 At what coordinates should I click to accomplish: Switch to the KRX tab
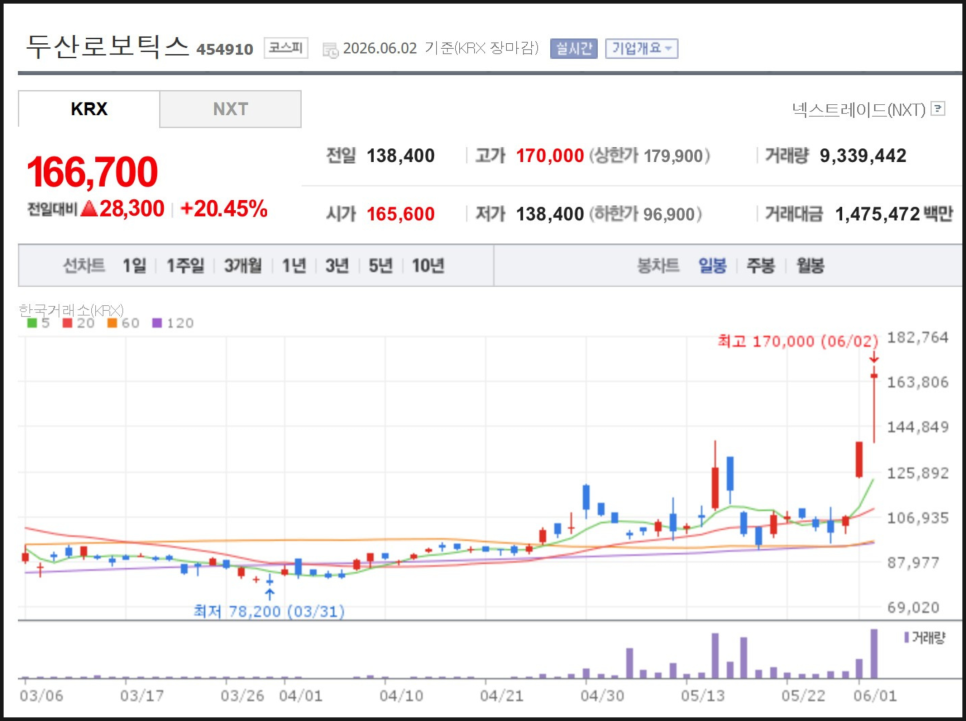pos(89,109)
